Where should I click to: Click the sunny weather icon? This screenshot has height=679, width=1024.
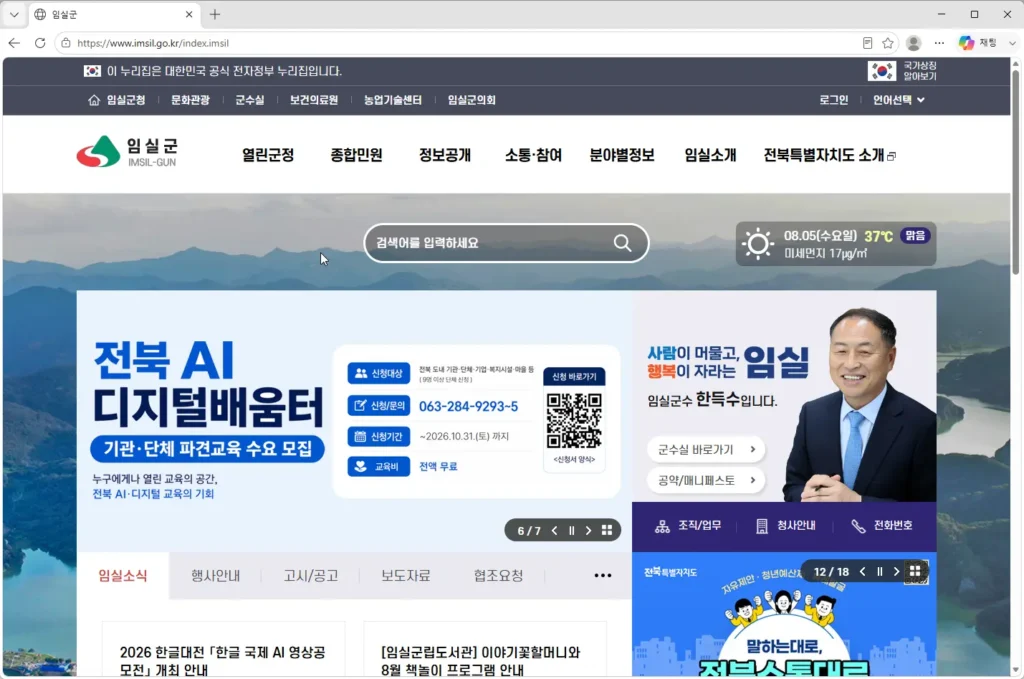pyautogui.click(x=758, y=244)
